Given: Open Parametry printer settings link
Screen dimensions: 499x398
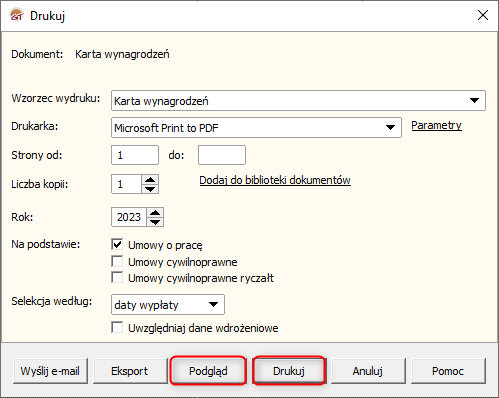Looking at the screenshot, I should click(436, 125).
